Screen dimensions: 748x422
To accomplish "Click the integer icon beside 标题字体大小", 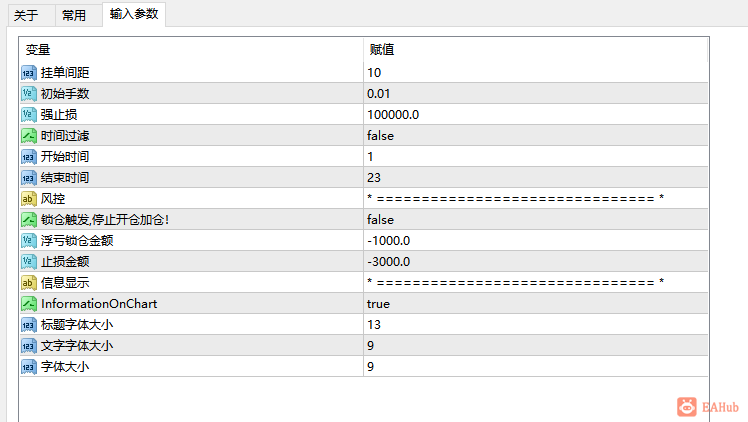I will coord(29,325).
